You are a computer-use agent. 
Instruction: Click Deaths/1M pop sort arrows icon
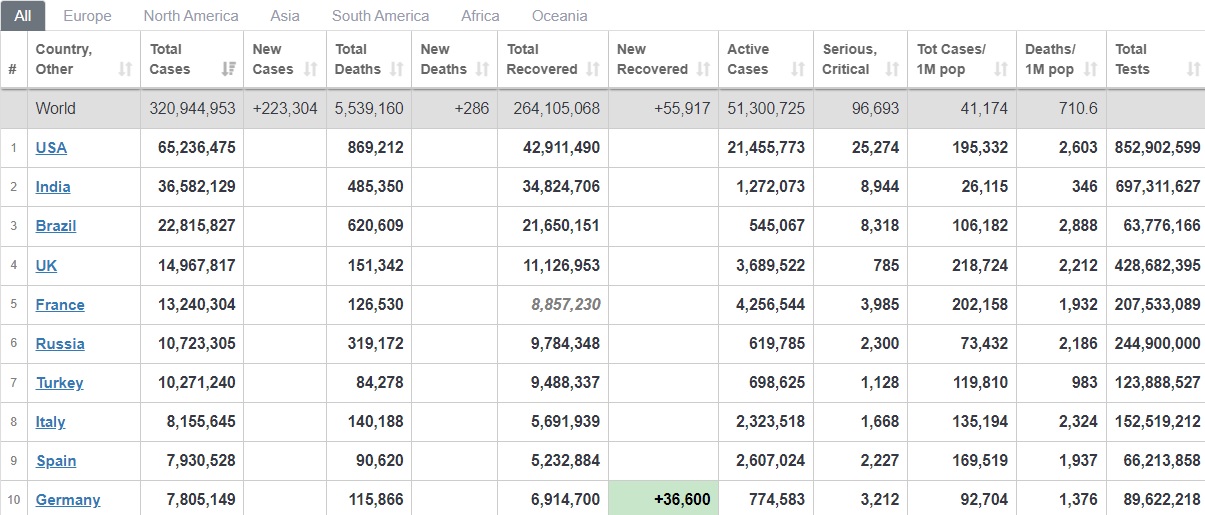click(1090, 69)
